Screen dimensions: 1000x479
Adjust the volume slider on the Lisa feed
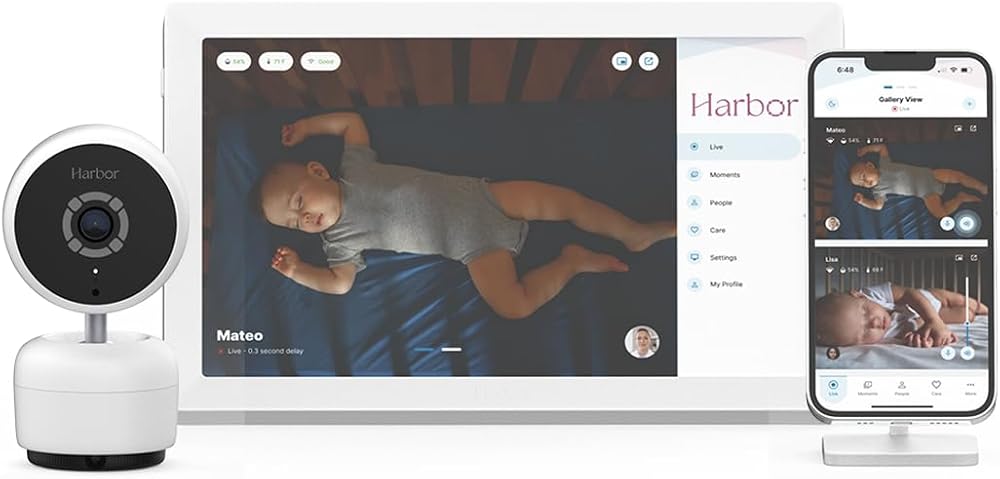pos(968,311)
